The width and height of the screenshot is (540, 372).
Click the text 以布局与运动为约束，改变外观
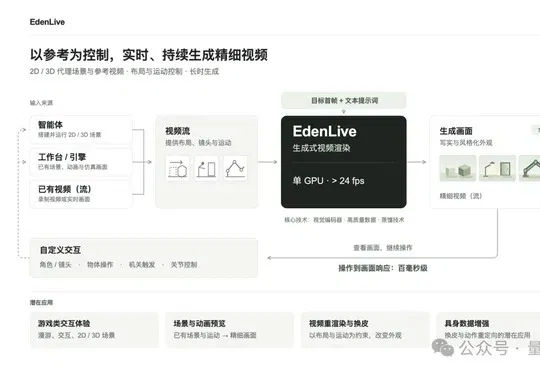pyautogui.click(x=355, y=335)
